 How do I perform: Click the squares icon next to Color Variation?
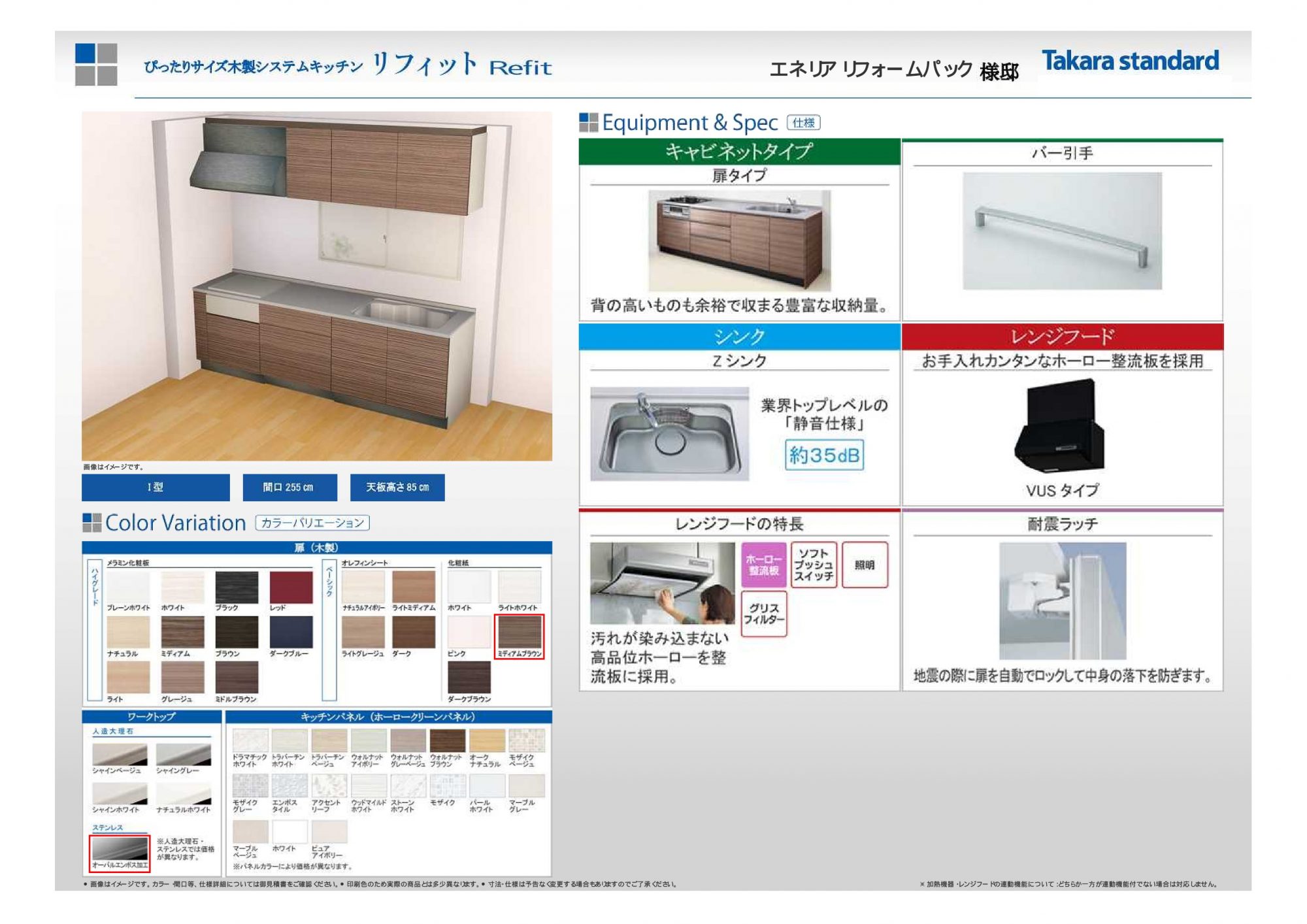coord(91,522)
